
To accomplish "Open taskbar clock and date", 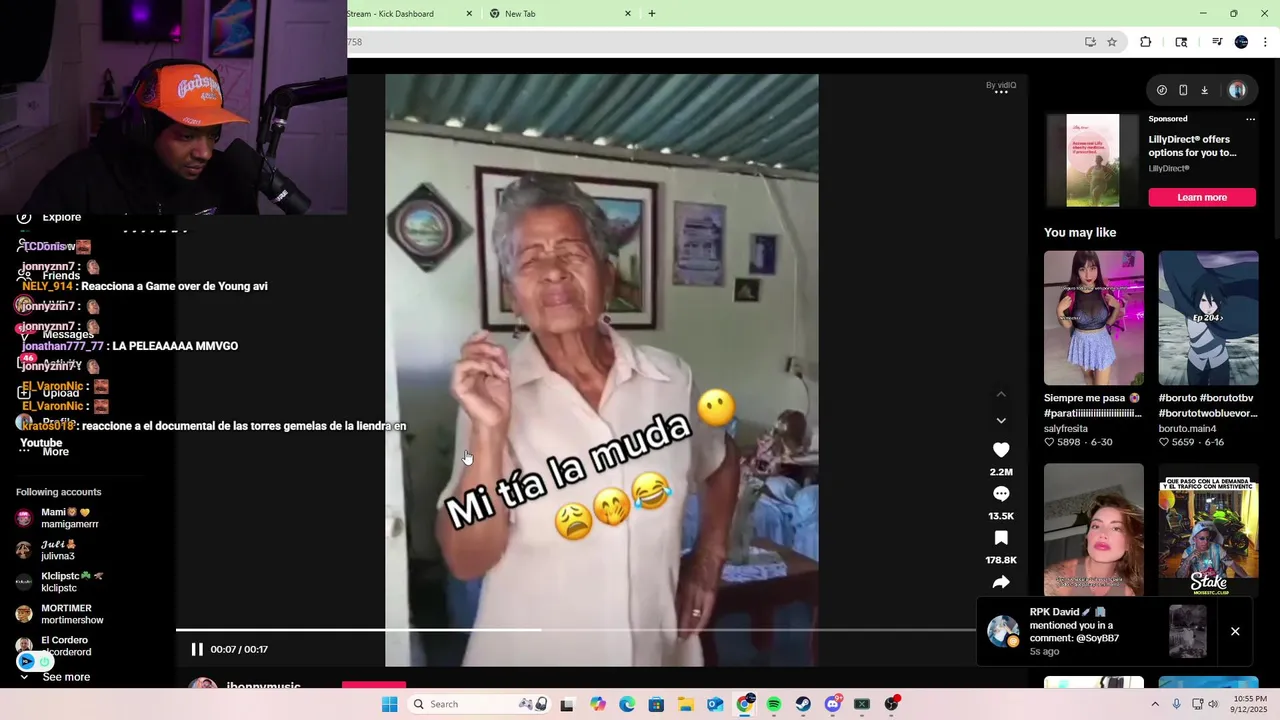I will pos(1251,704).
